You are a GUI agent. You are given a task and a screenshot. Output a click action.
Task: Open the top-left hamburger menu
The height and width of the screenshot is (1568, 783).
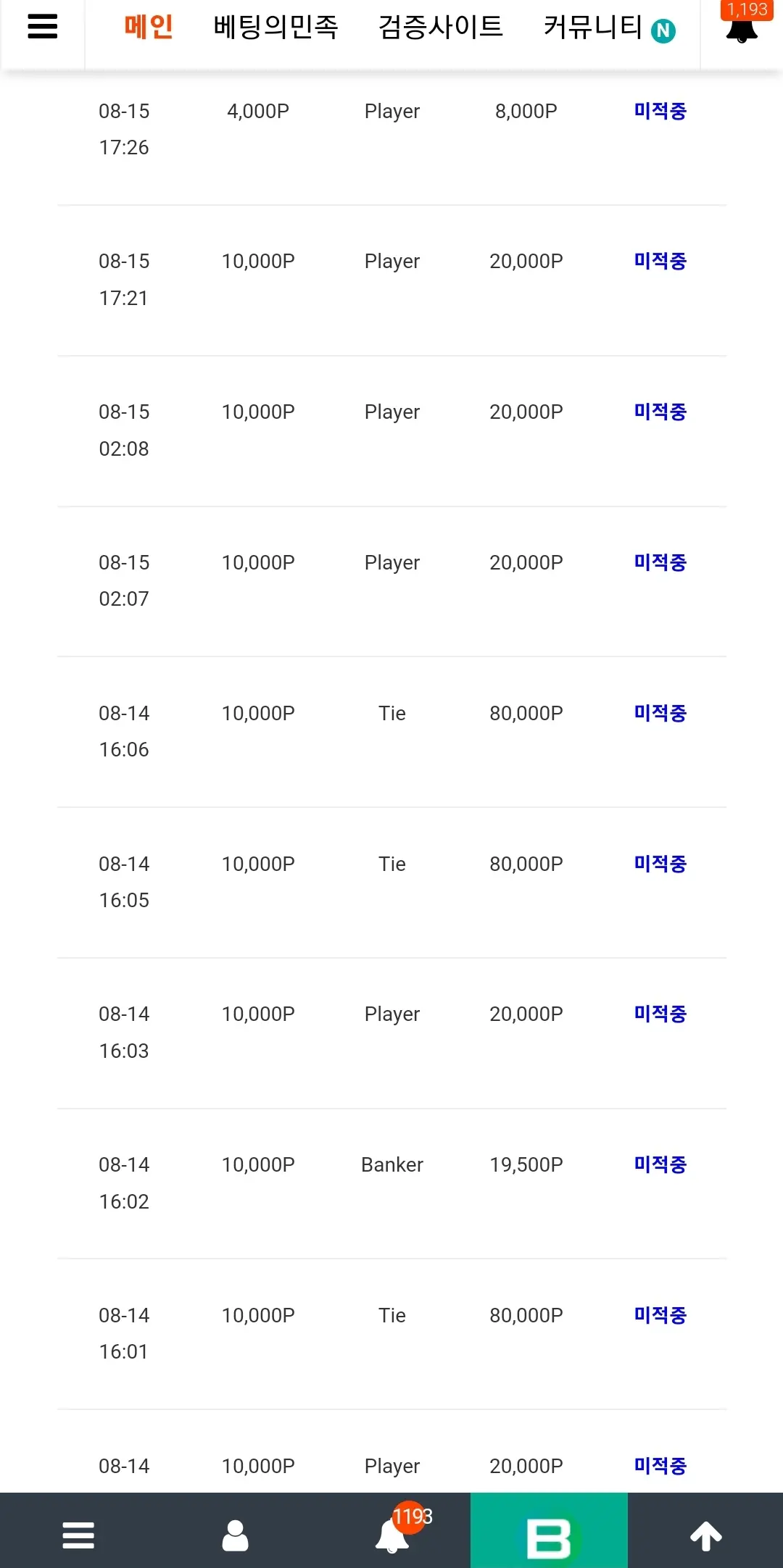(x=43, y=27)
